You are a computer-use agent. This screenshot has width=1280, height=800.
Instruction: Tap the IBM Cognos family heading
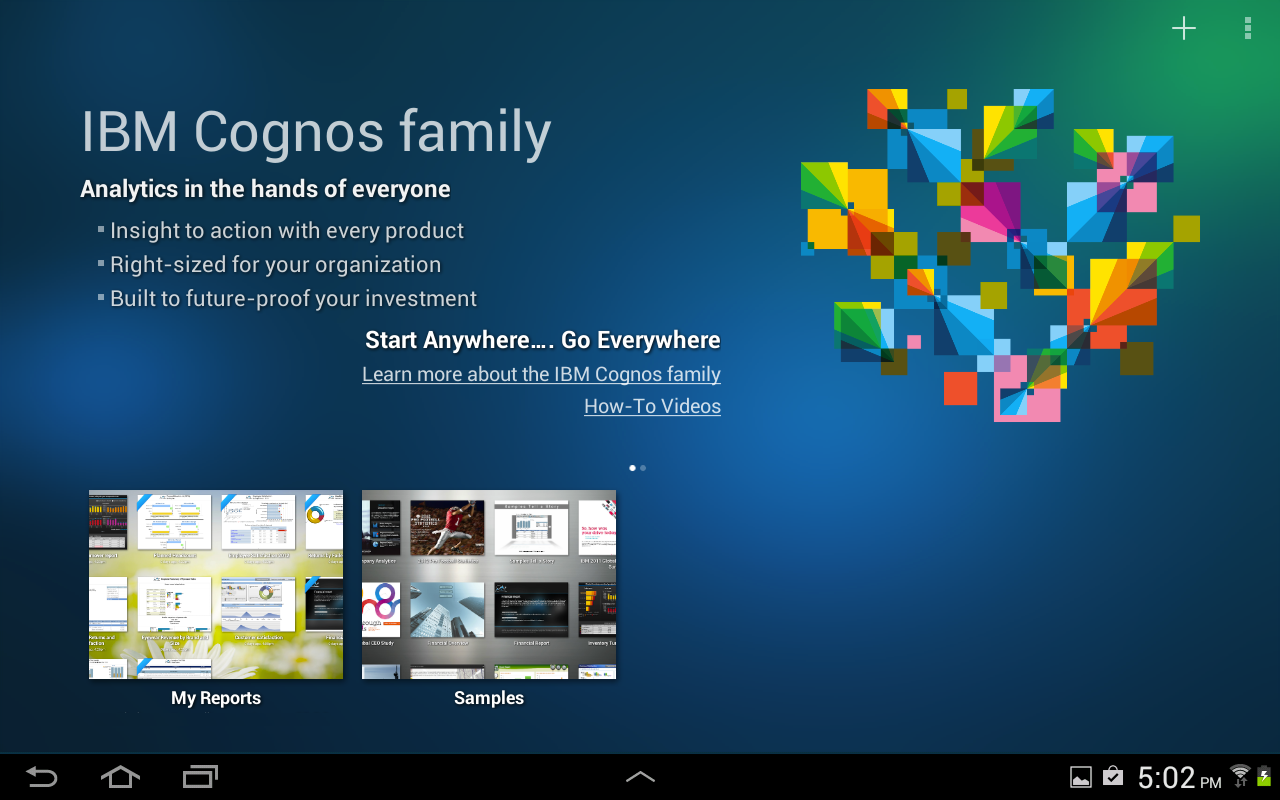(316, 132)
